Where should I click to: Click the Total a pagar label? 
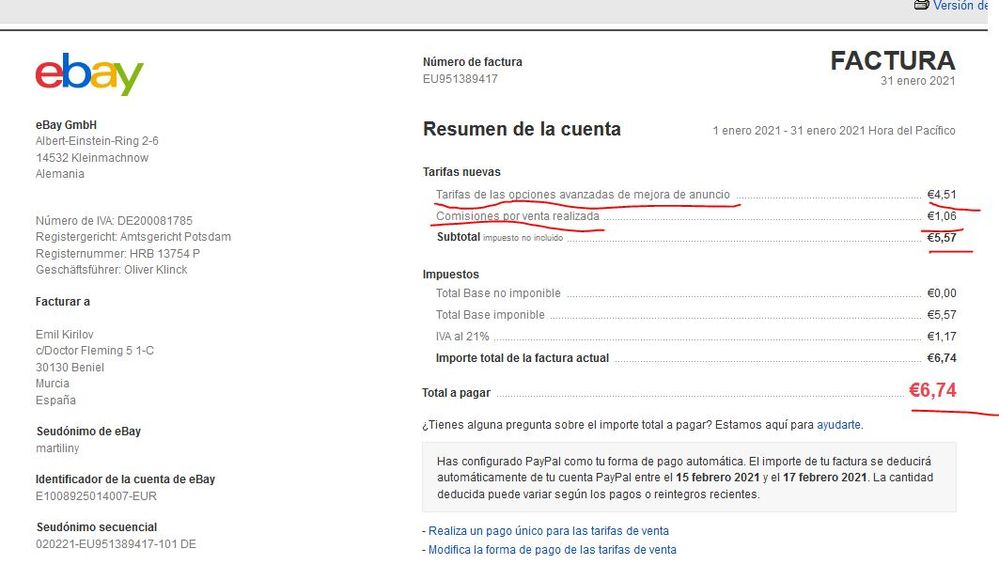pyautogui.click(x=456, y=393)
